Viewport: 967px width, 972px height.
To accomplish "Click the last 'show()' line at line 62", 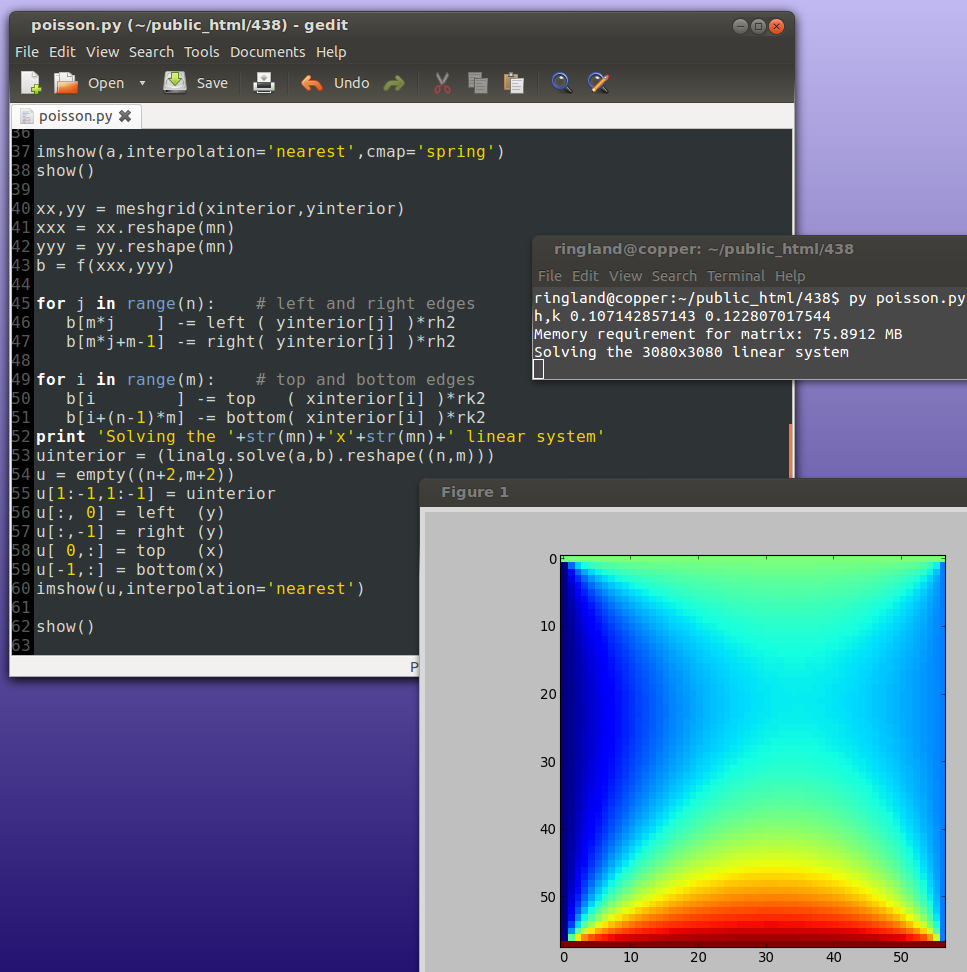I will click(65, 627).
